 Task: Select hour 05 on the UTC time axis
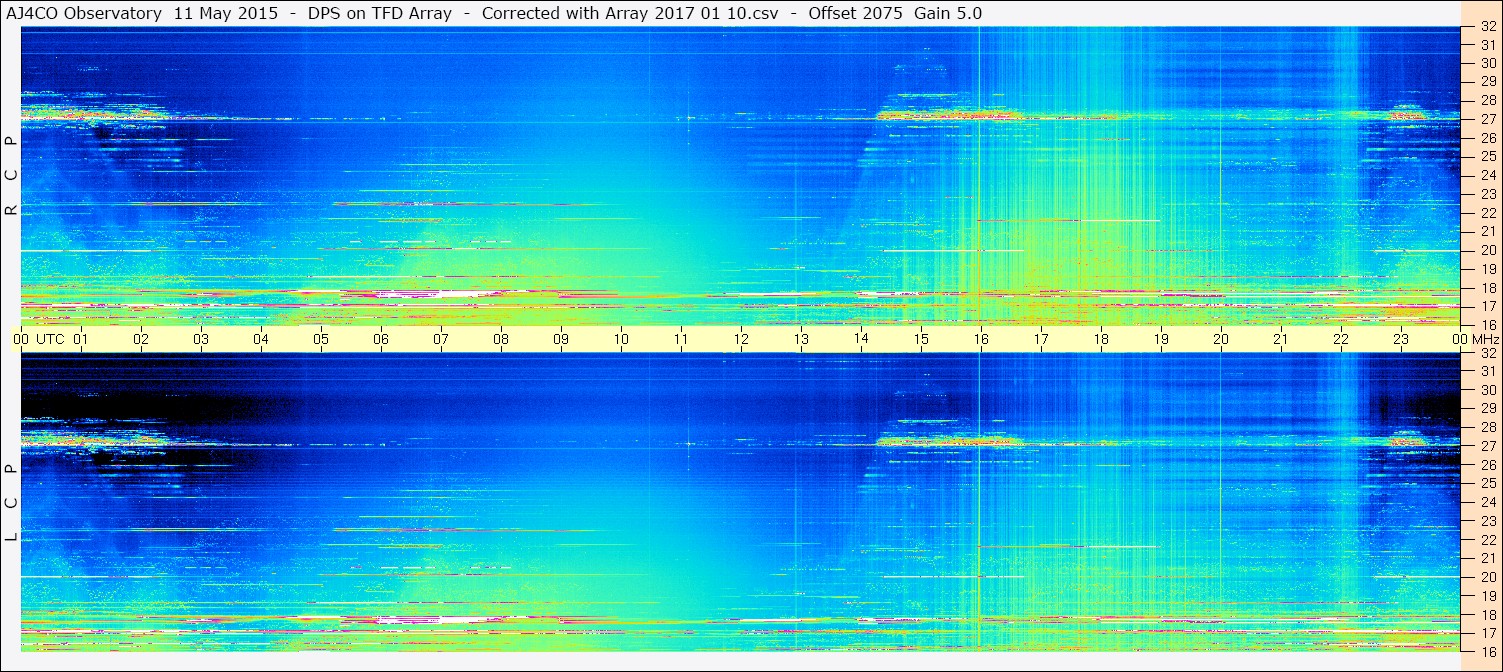pos(321,339)
